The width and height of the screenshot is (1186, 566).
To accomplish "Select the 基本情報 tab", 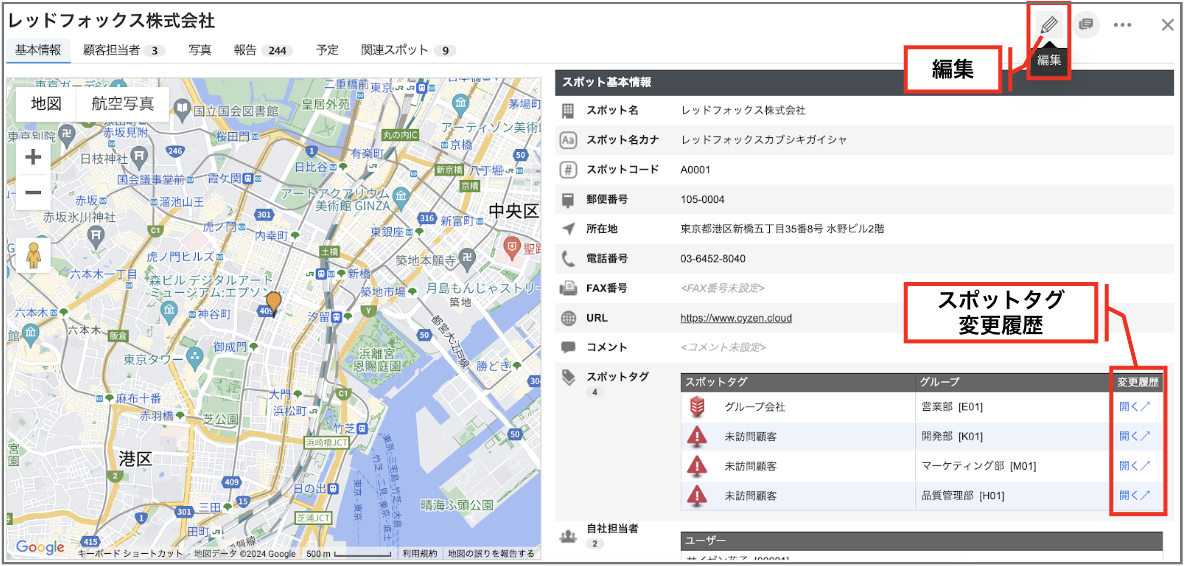I will [38, 51].
